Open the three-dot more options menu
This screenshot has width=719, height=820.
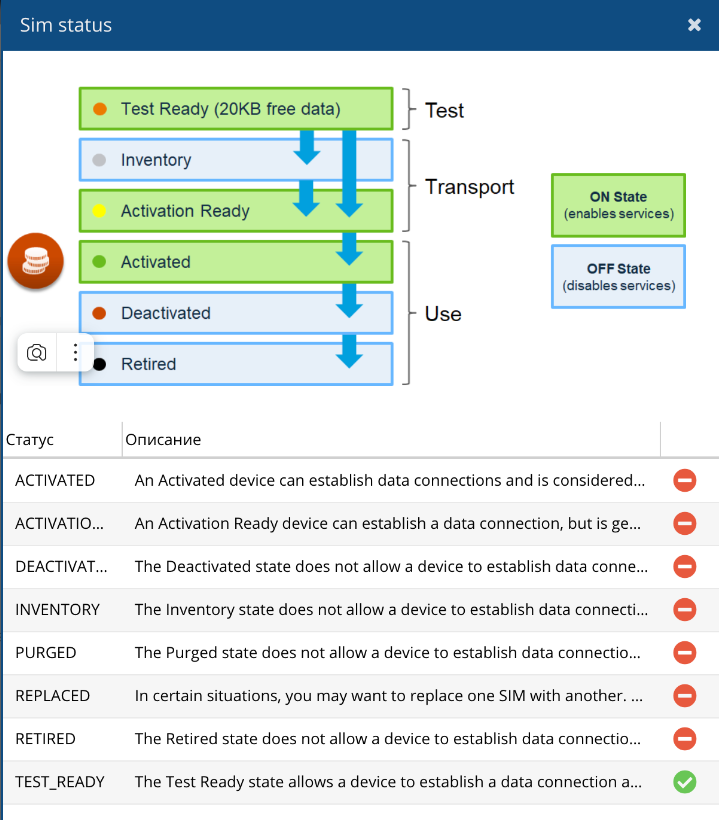(75, 352)
